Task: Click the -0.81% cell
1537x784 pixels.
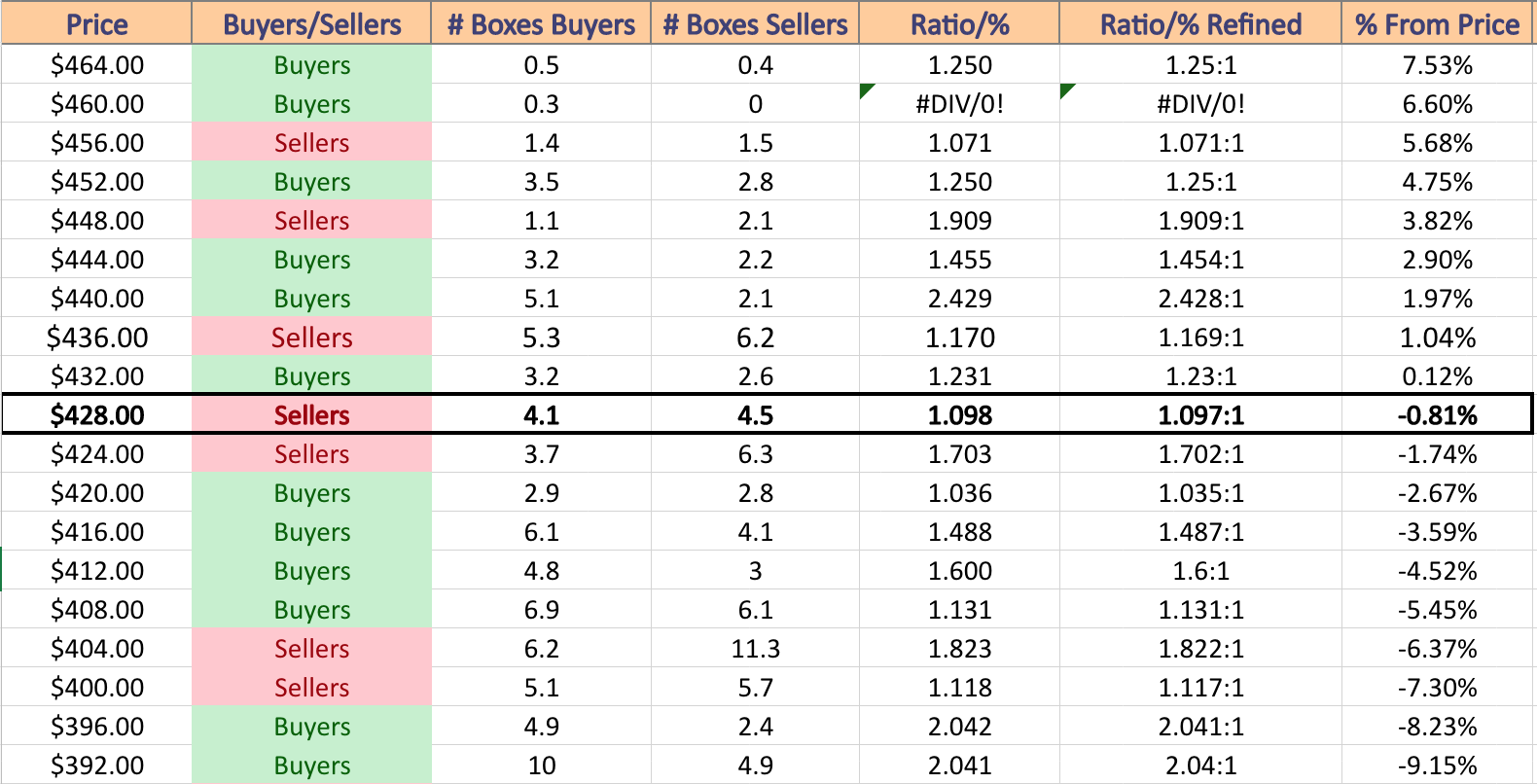Action: coord(1437,415)
